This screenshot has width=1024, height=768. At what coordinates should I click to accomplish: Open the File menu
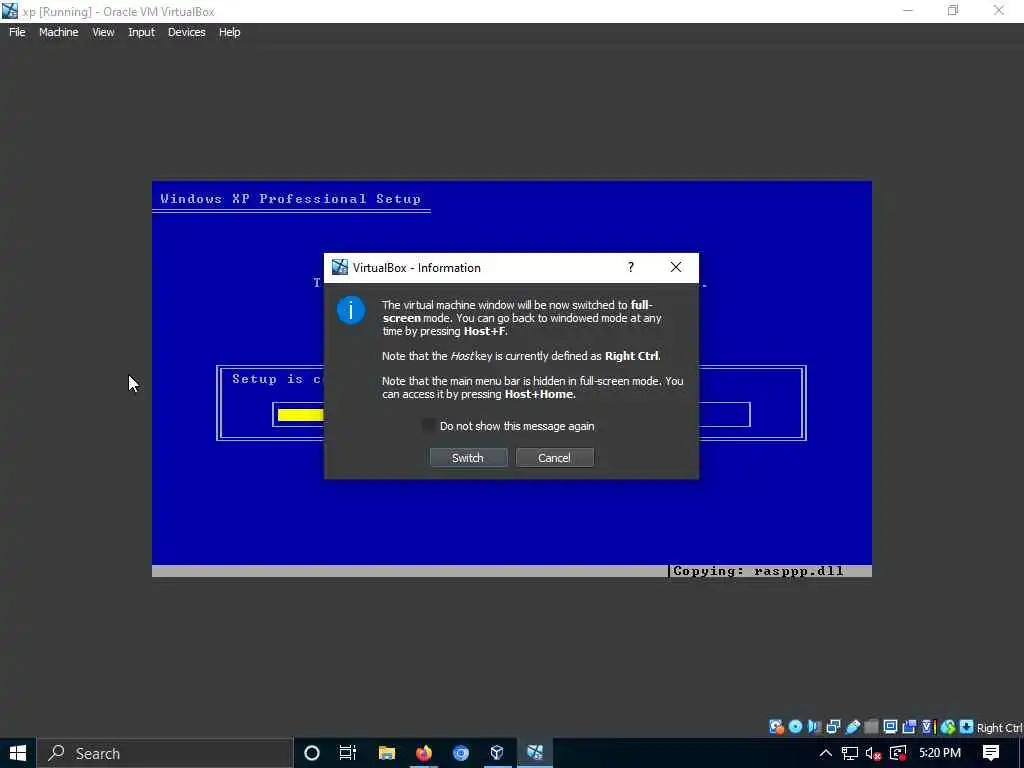click(17, 32)
